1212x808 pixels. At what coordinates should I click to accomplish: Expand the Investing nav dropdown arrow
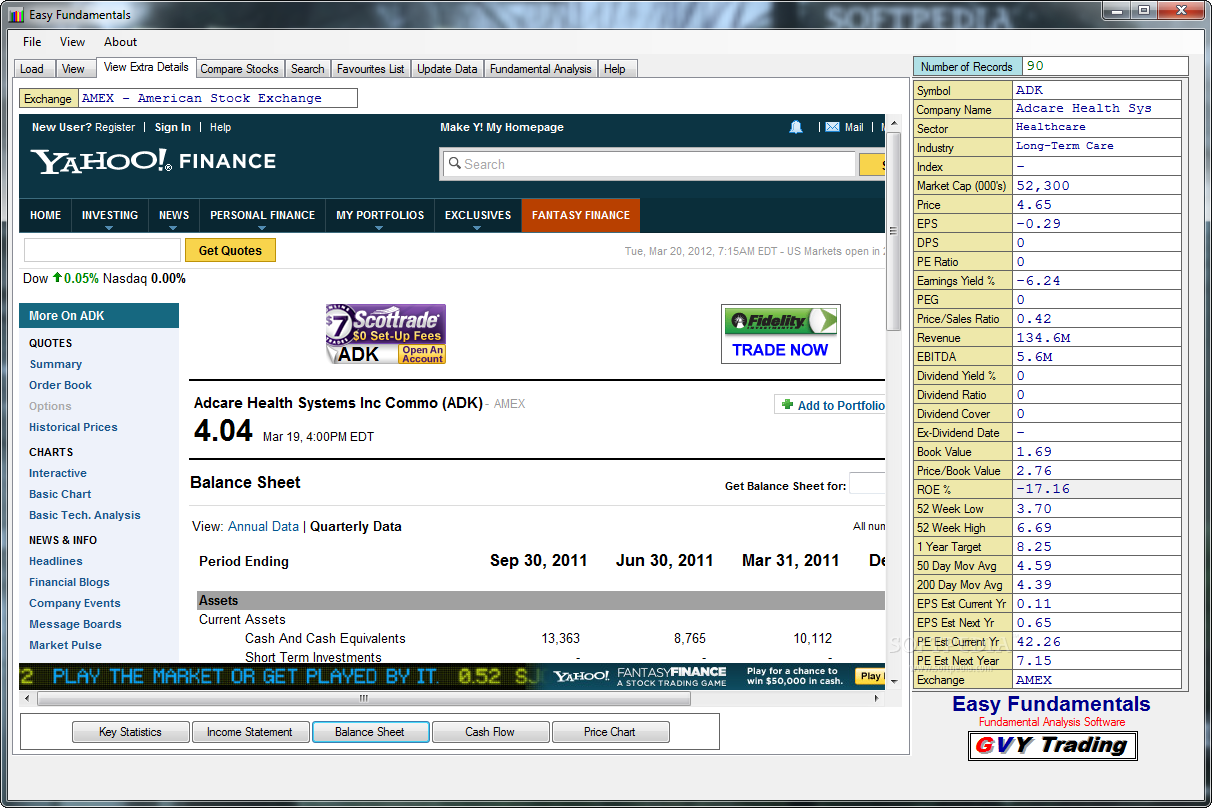pos(109,227)
